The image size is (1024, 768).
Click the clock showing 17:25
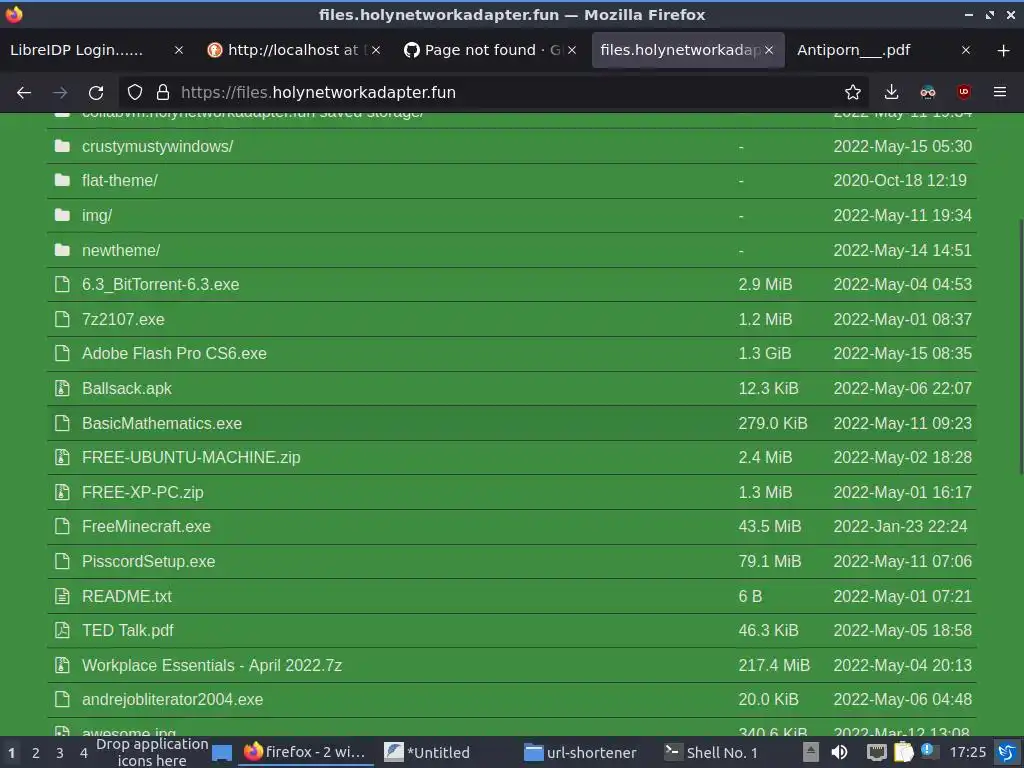[967, 752]
